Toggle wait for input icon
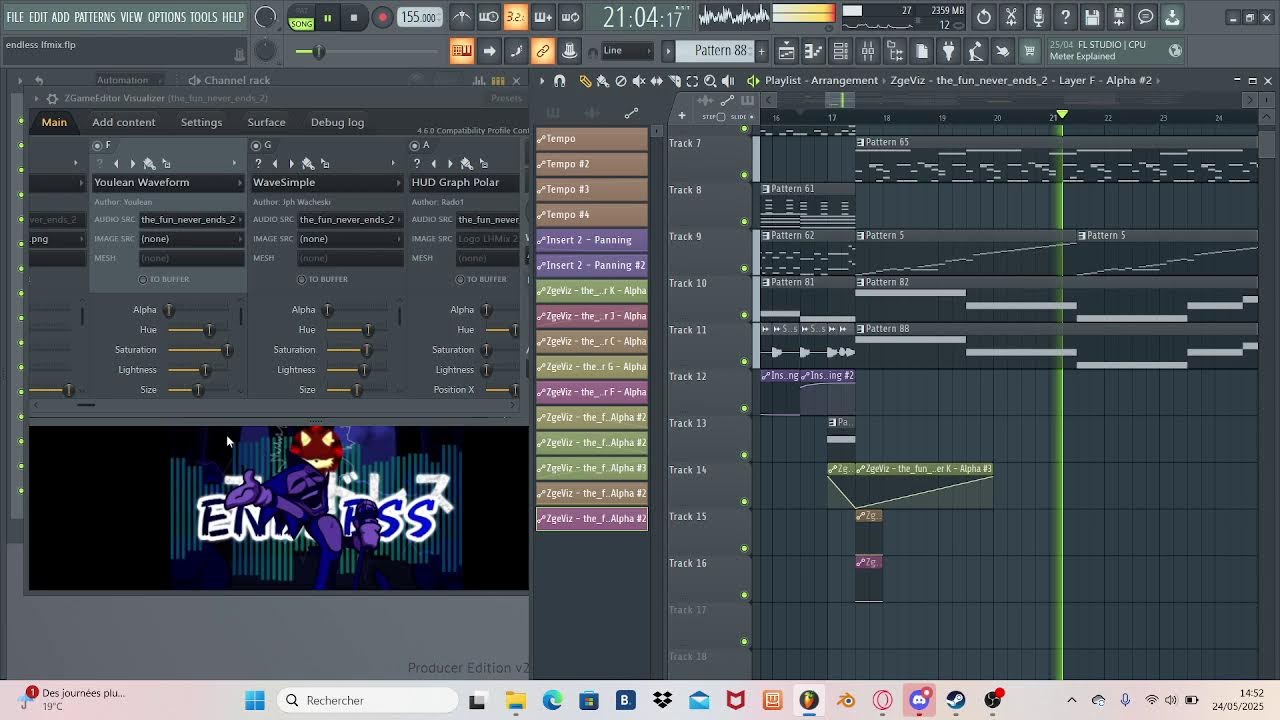 click(x=489, y=17)
